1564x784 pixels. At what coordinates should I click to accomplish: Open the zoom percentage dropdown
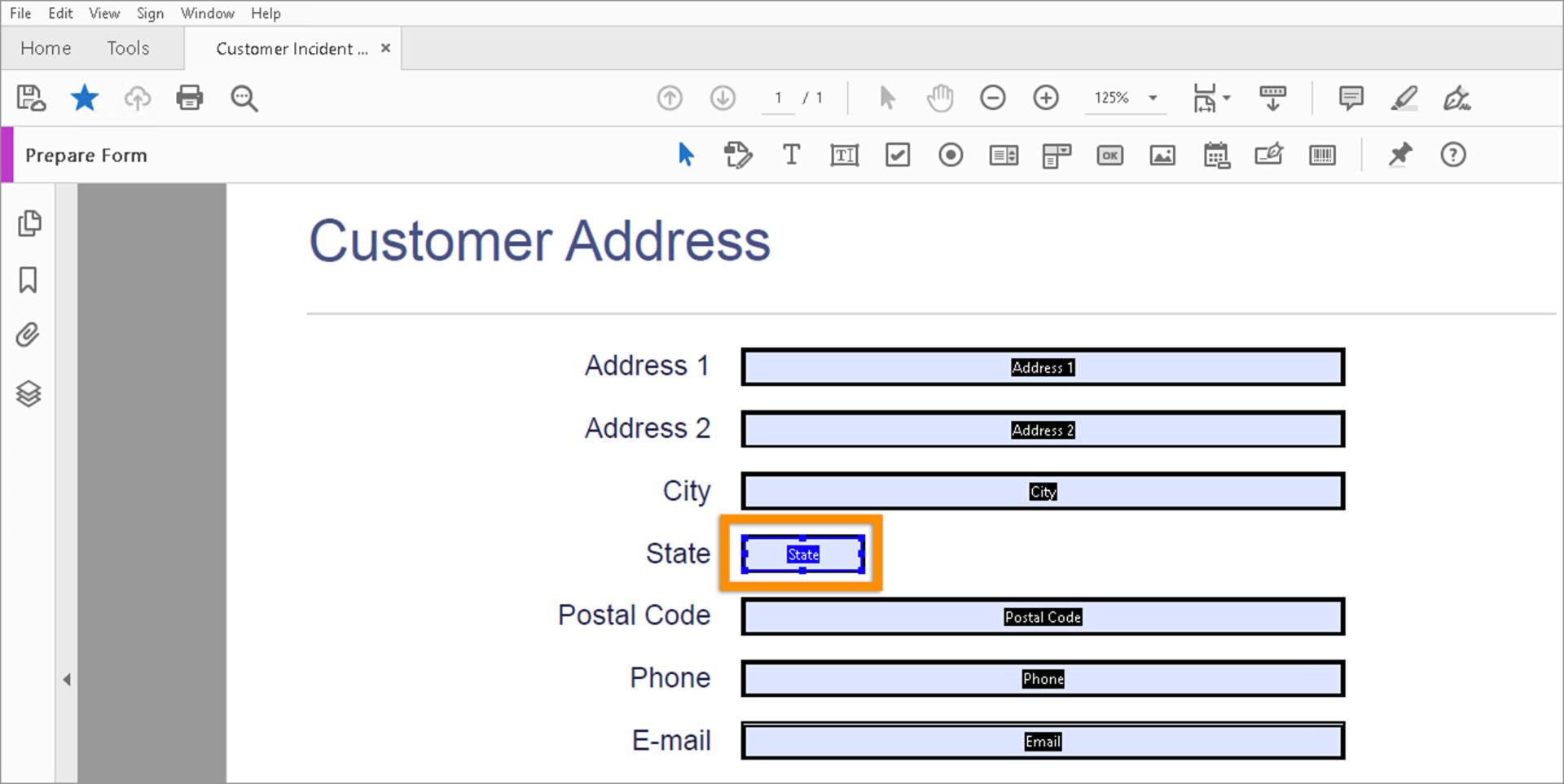point(1153,98)
